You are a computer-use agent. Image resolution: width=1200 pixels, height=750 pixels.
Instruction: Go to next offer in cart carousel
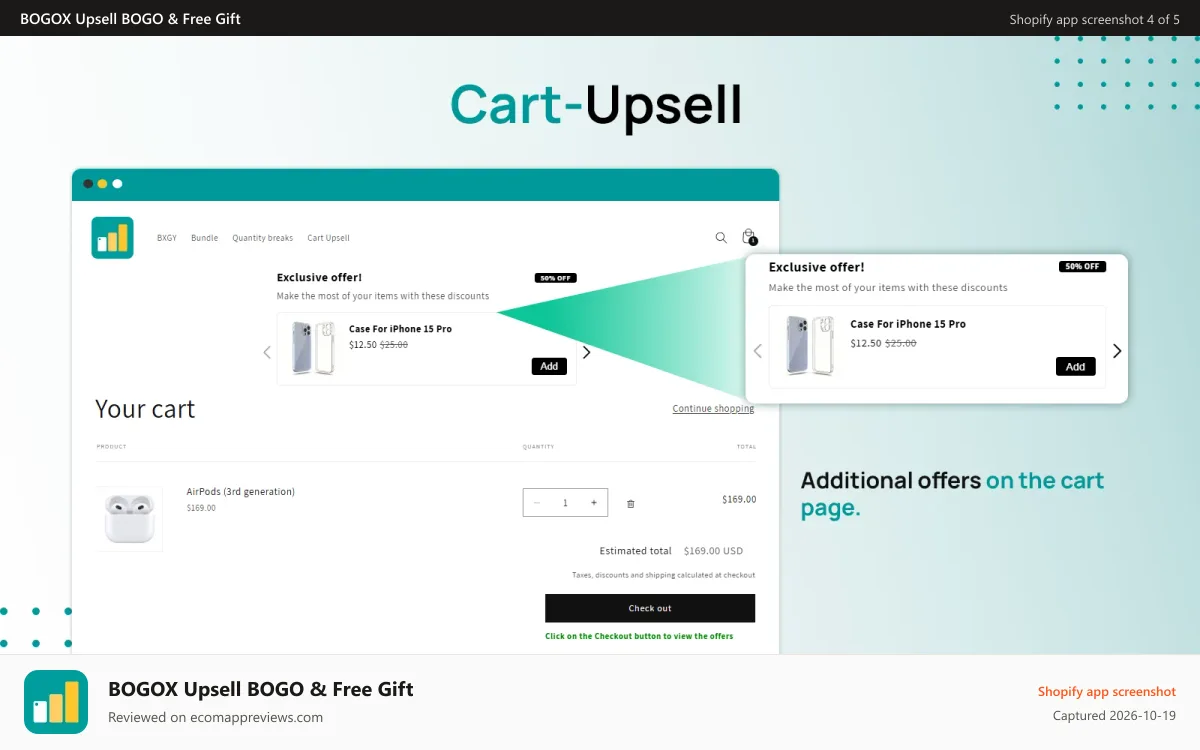point(587,352)
